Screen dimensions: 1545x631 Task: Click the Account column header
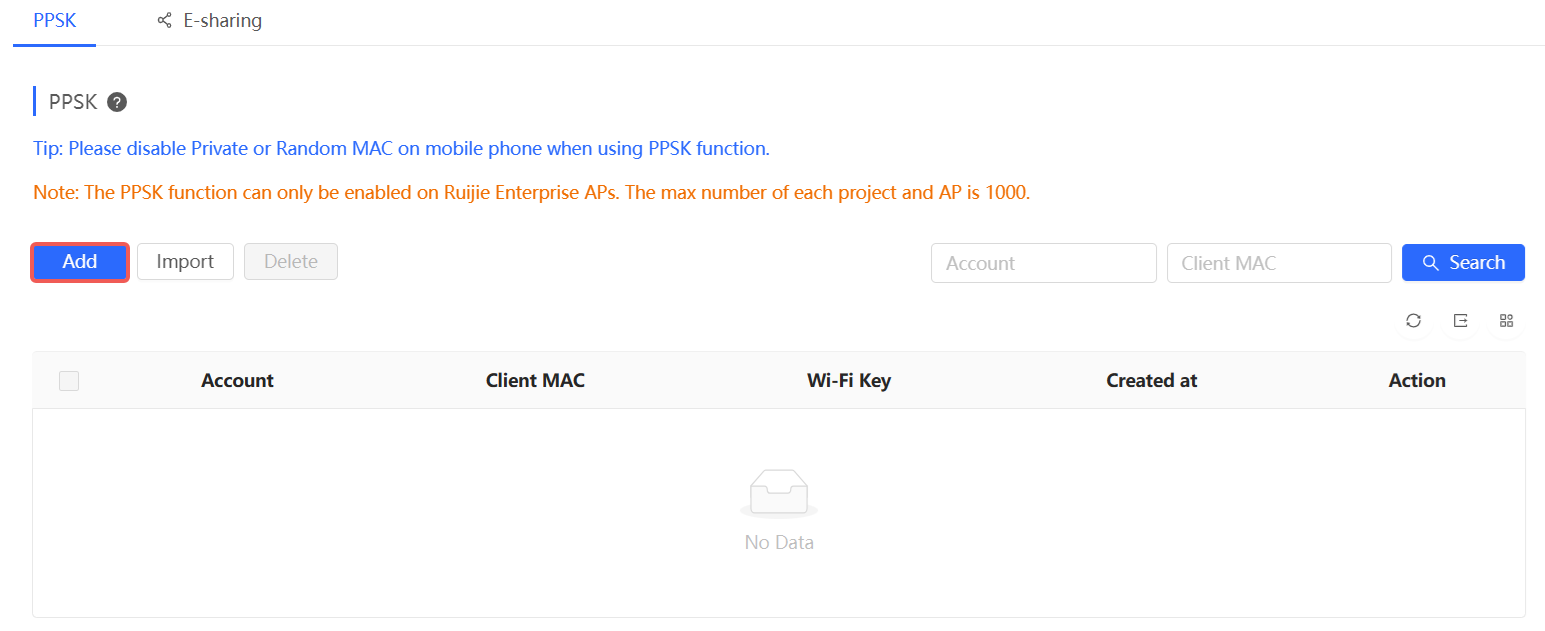237,381
